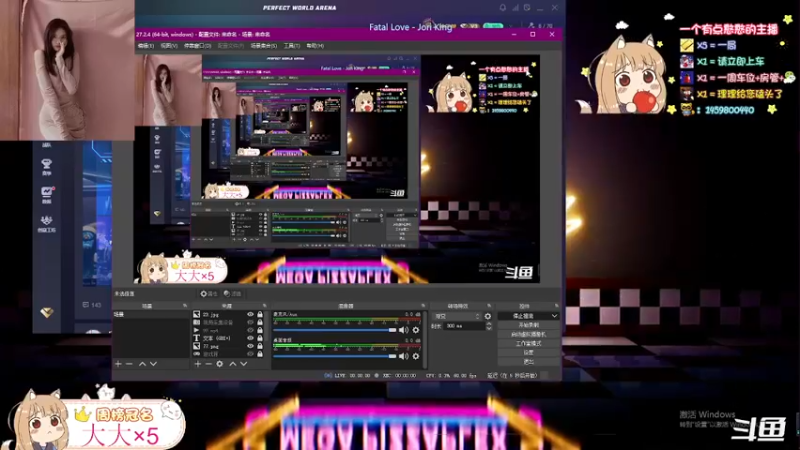Click the Audio Mixer vertical scrollbar
The image size is (800, 450).
click(424, 339)
